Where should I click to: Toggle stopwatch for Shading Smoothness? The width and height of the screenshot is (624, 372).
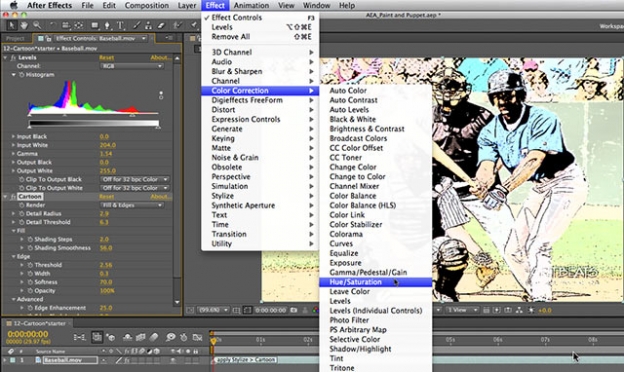tap(30, 248)
